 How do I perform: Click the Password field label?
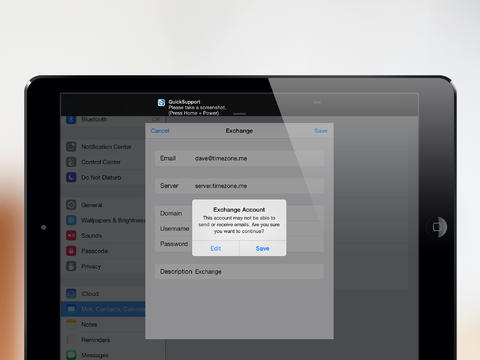[174, 244]
